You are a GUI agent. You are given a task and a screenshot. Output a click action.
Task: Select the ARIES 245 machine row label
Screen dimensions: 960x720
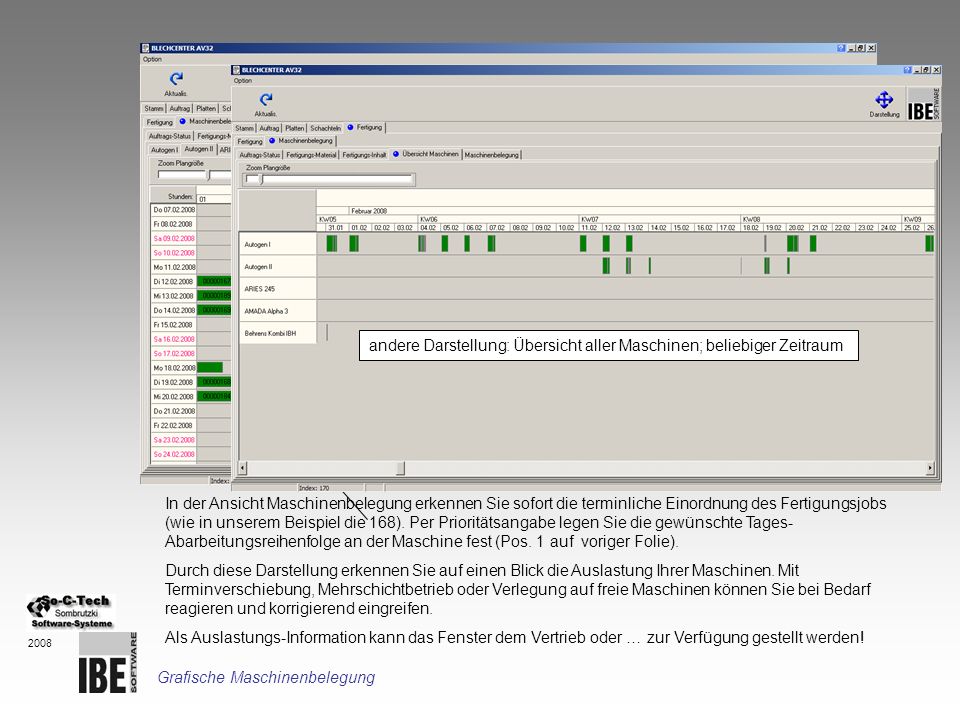coord(277,289)
